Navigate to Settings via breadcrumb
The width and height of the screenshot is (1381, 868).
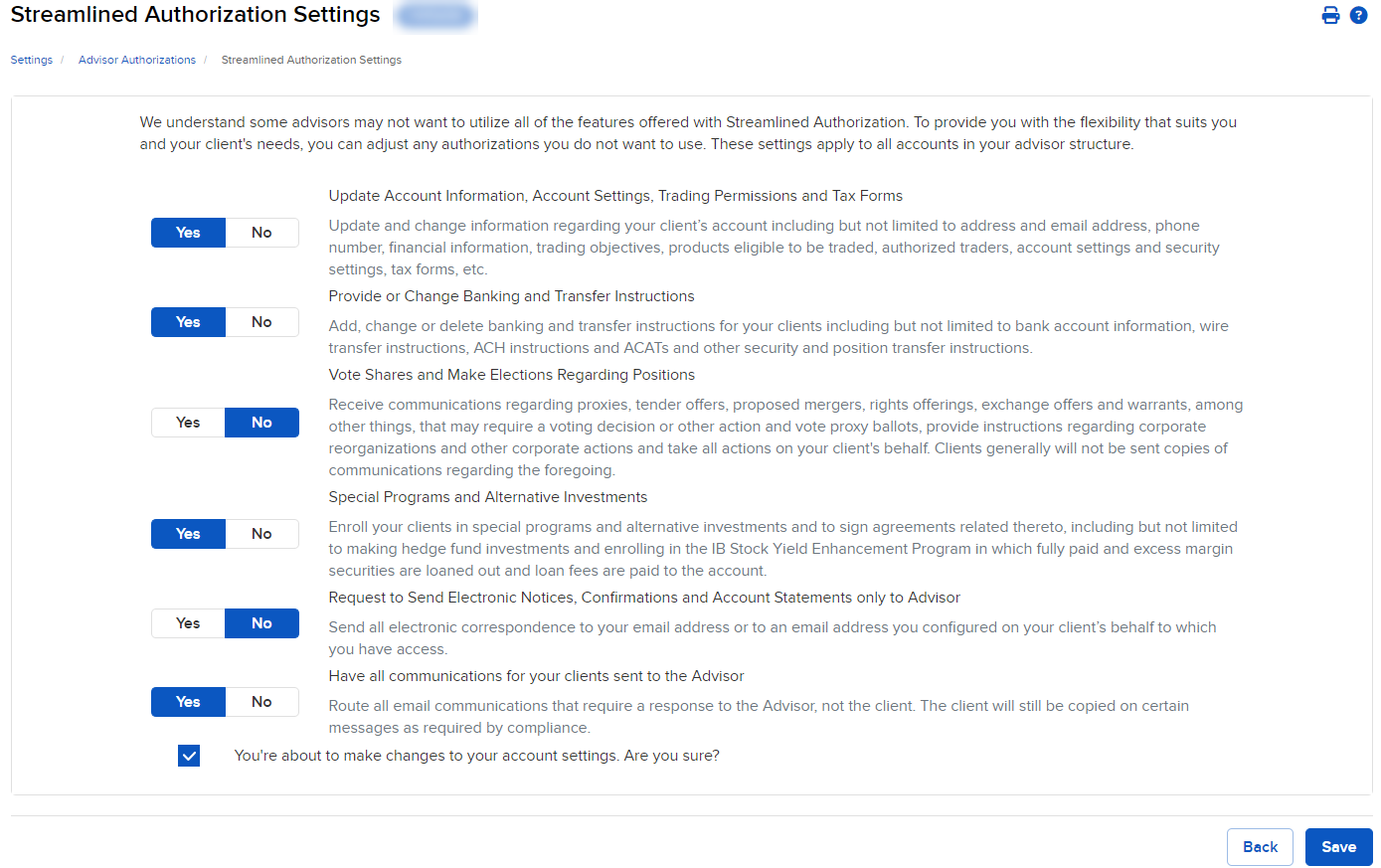(x=31, y=60)
